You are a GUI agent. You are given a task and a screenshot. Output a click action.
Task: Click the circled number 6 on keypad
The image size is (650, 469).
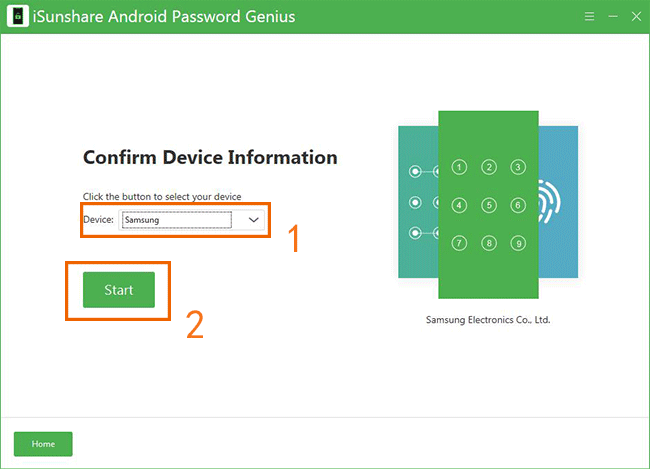click(x=518, y=206)
